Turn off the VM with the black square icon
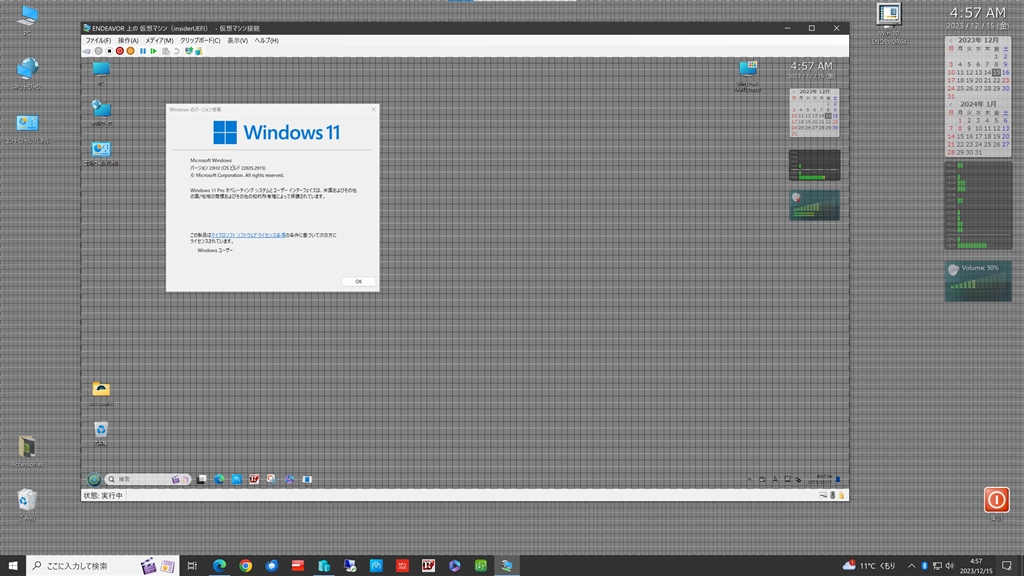 [x=109, y=51]
